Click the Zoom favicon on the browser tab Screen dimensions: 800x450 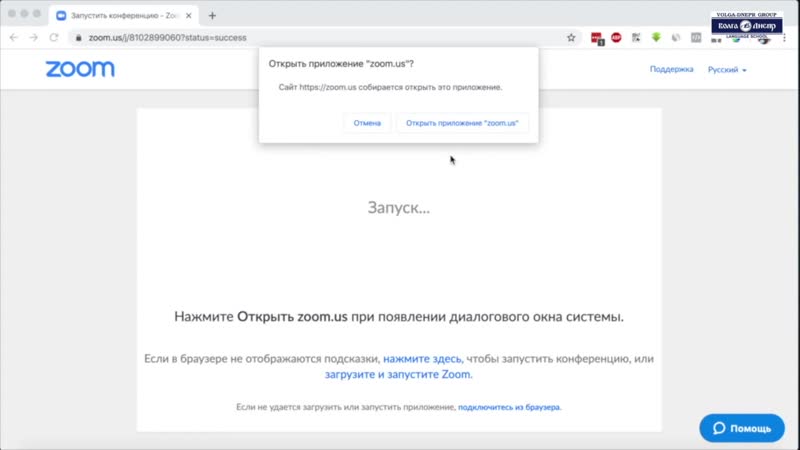click(61, 16)
